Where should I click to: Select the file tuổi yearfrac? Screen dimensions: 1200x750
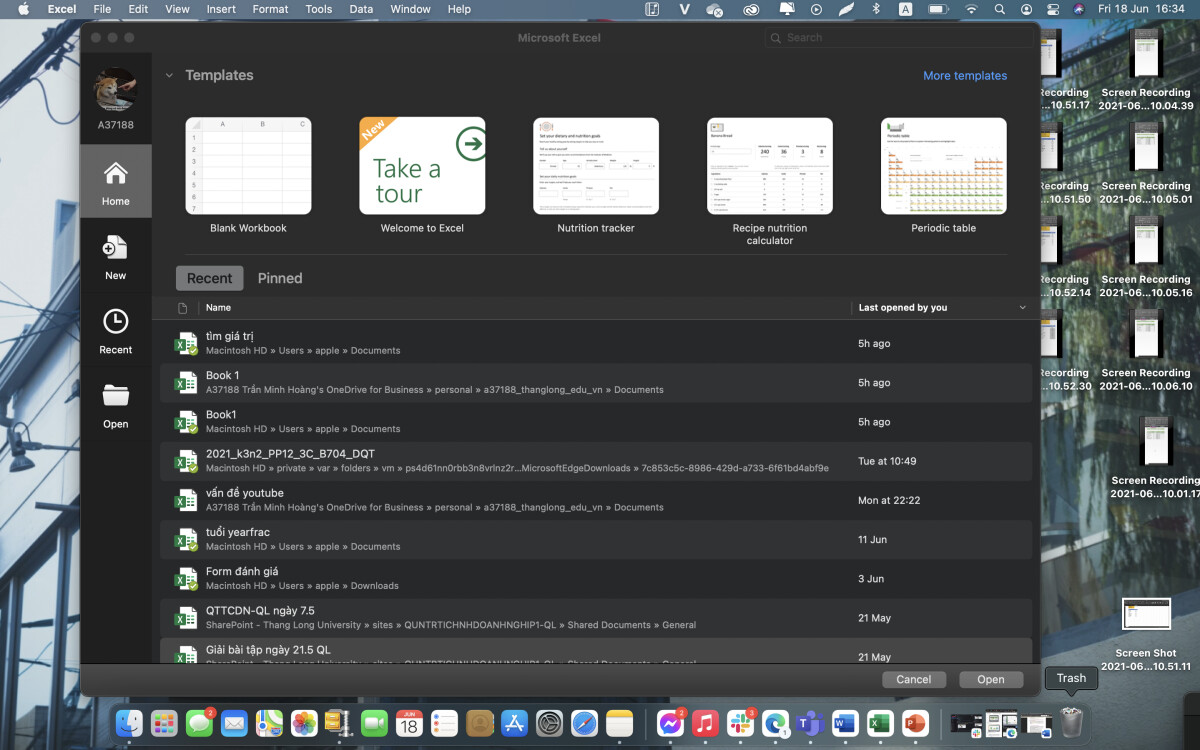click(x=596, y=539)
